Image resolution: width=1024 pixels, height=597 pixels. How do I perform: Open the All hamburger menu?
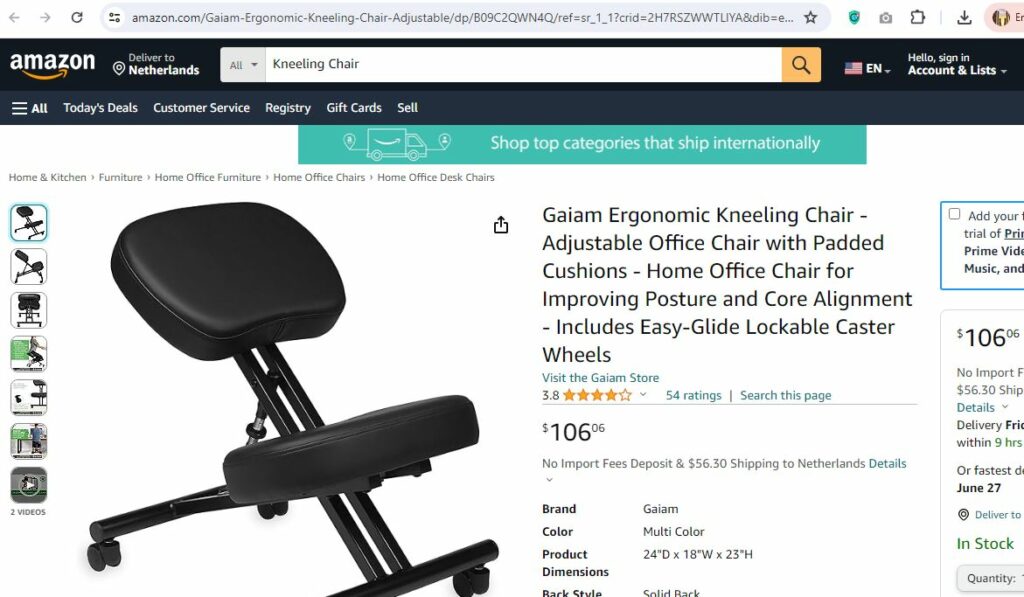(x=29, y=108)
